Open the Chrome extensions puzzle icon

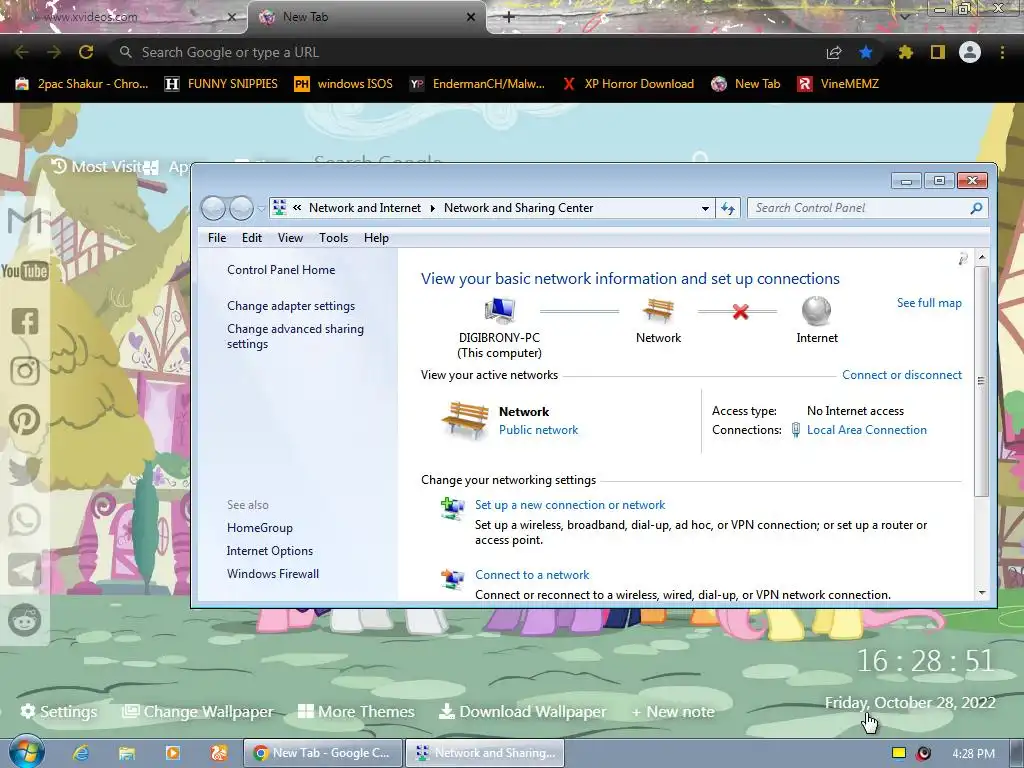[x=906, y=52]
